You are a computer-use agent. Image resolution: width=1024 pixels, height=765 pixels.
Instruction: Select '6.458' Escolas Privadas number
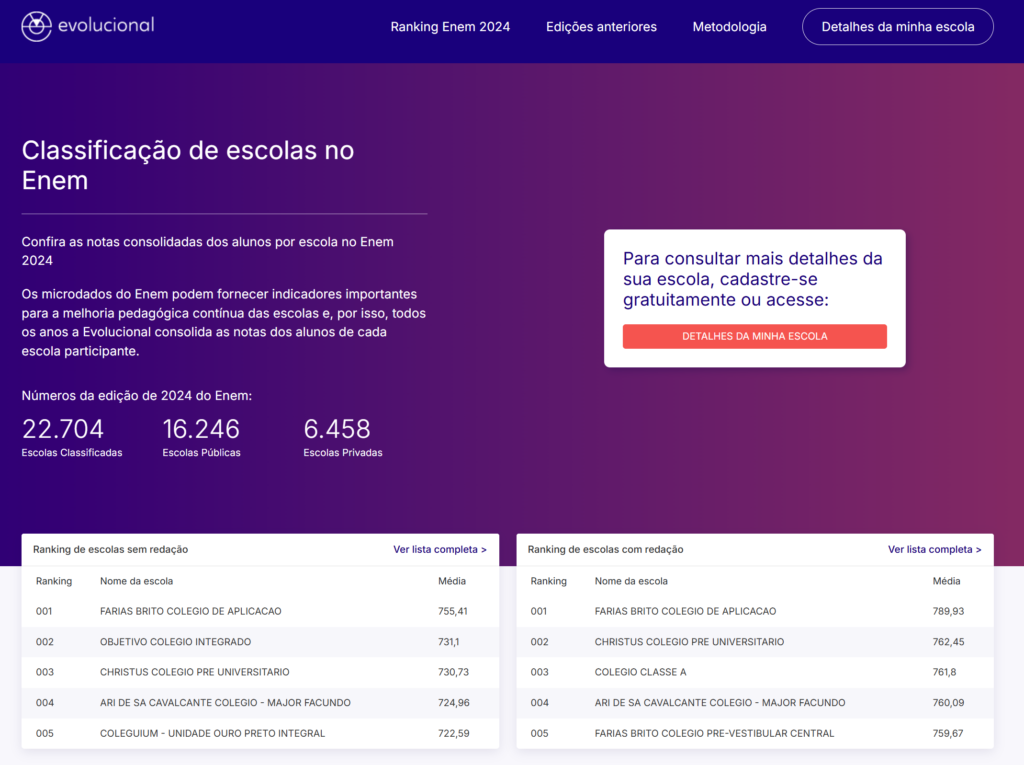pos(337,429)
